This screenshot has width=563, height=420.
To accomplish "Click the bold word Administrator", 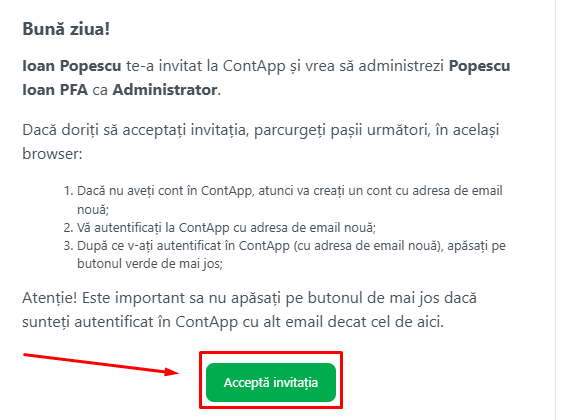I will 165,90.
